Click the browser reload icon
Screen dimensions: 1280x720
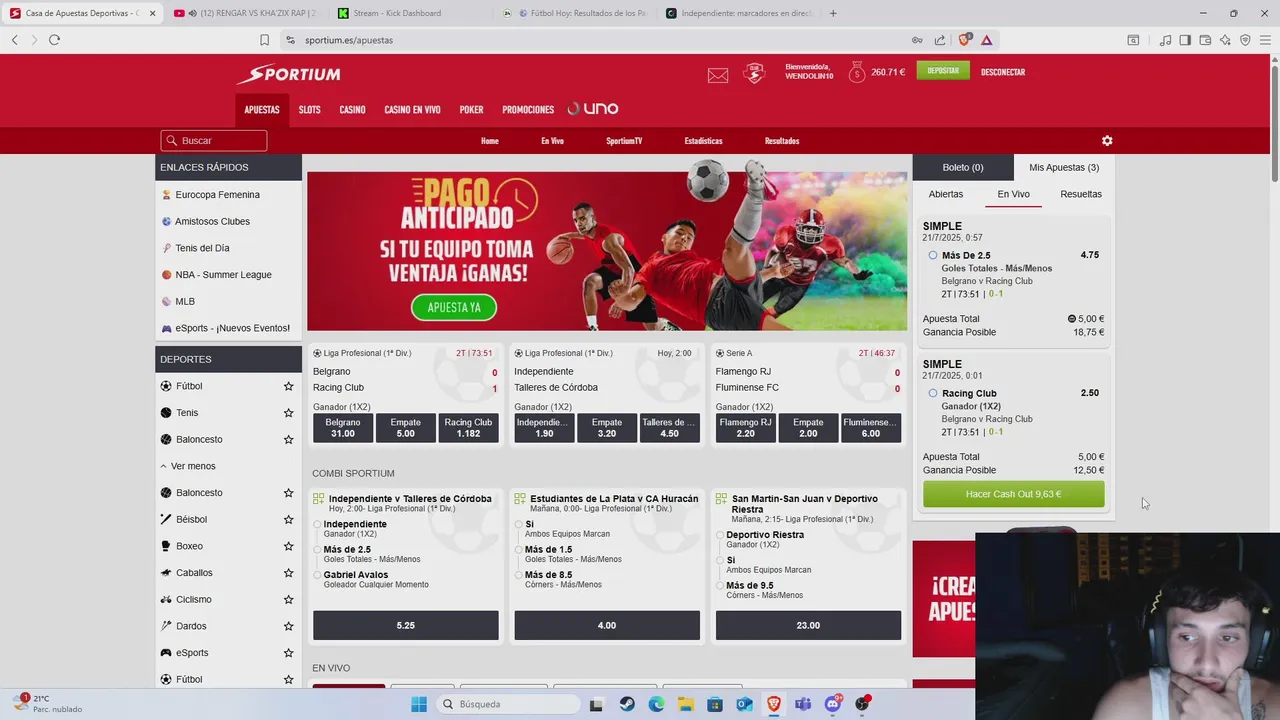click(54, 40)
